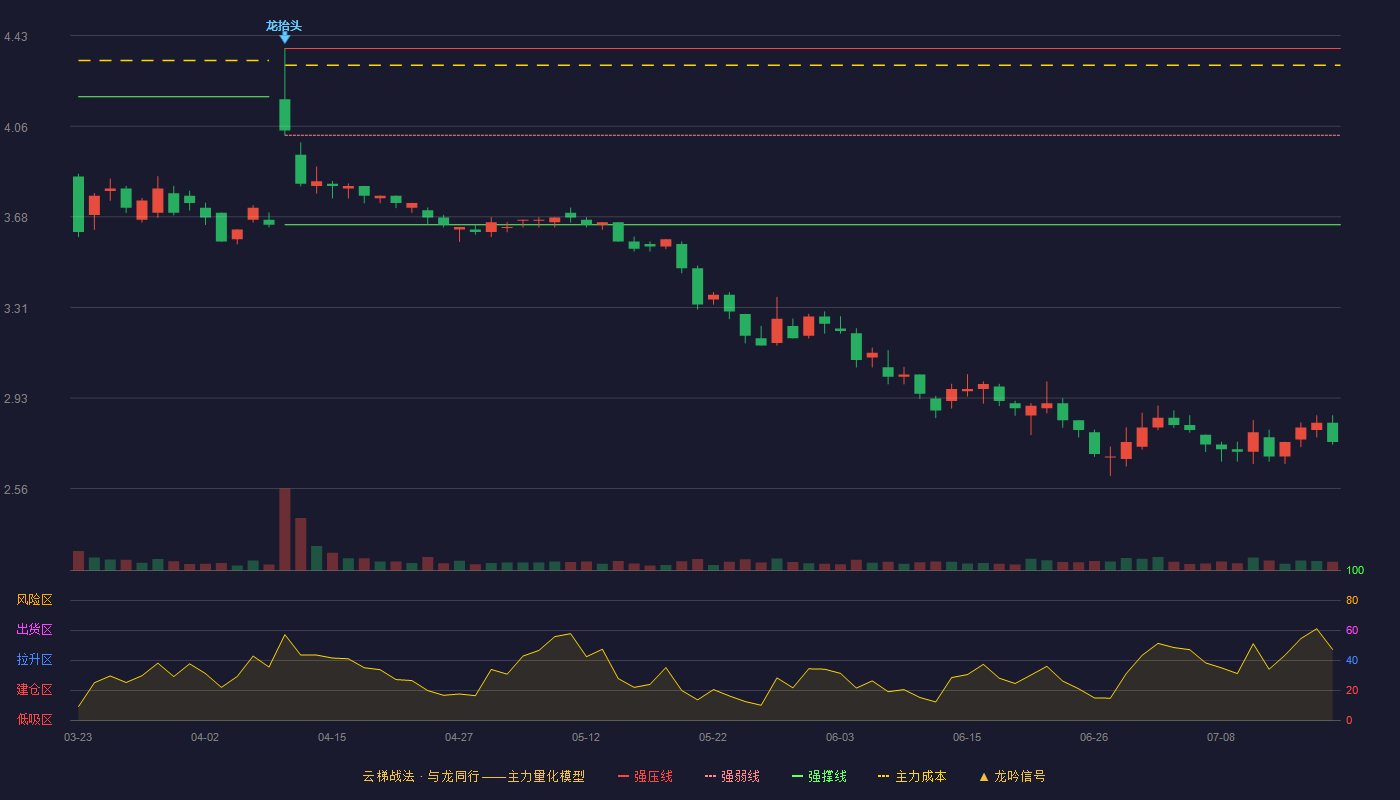The image size is (1400, 800).
Task: Click the long horizontal red 强压线 line
Action: point(812,48)
